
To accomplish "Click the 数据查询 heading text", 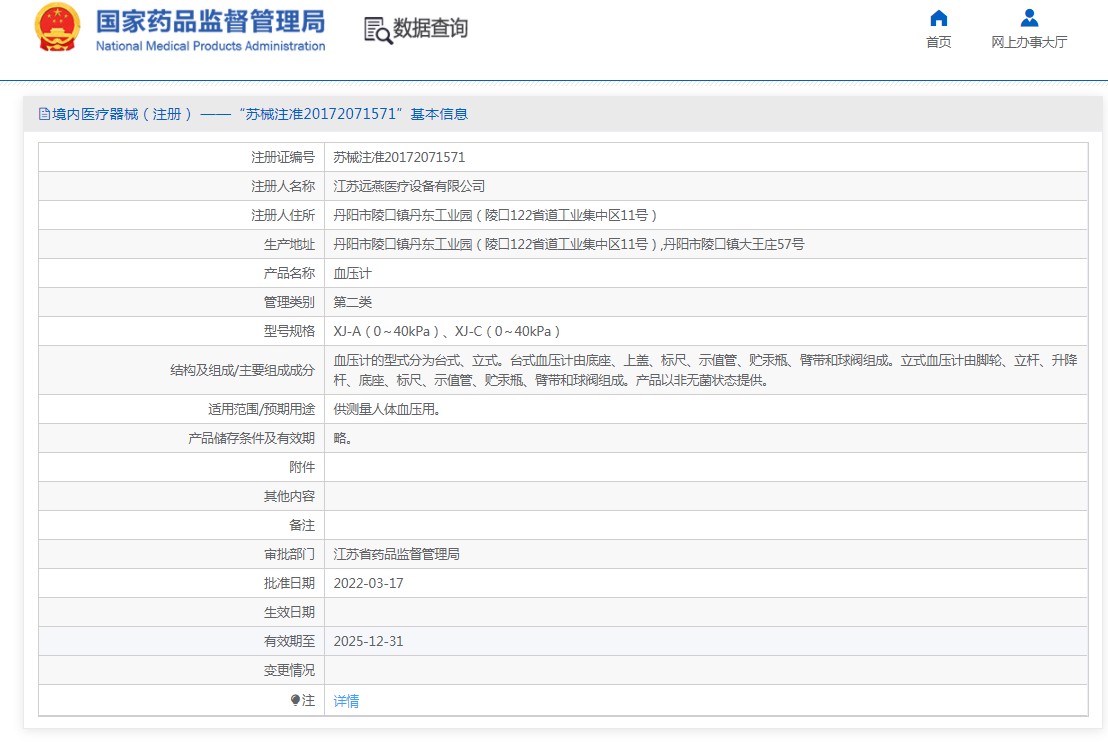I will tap(430, 28).
